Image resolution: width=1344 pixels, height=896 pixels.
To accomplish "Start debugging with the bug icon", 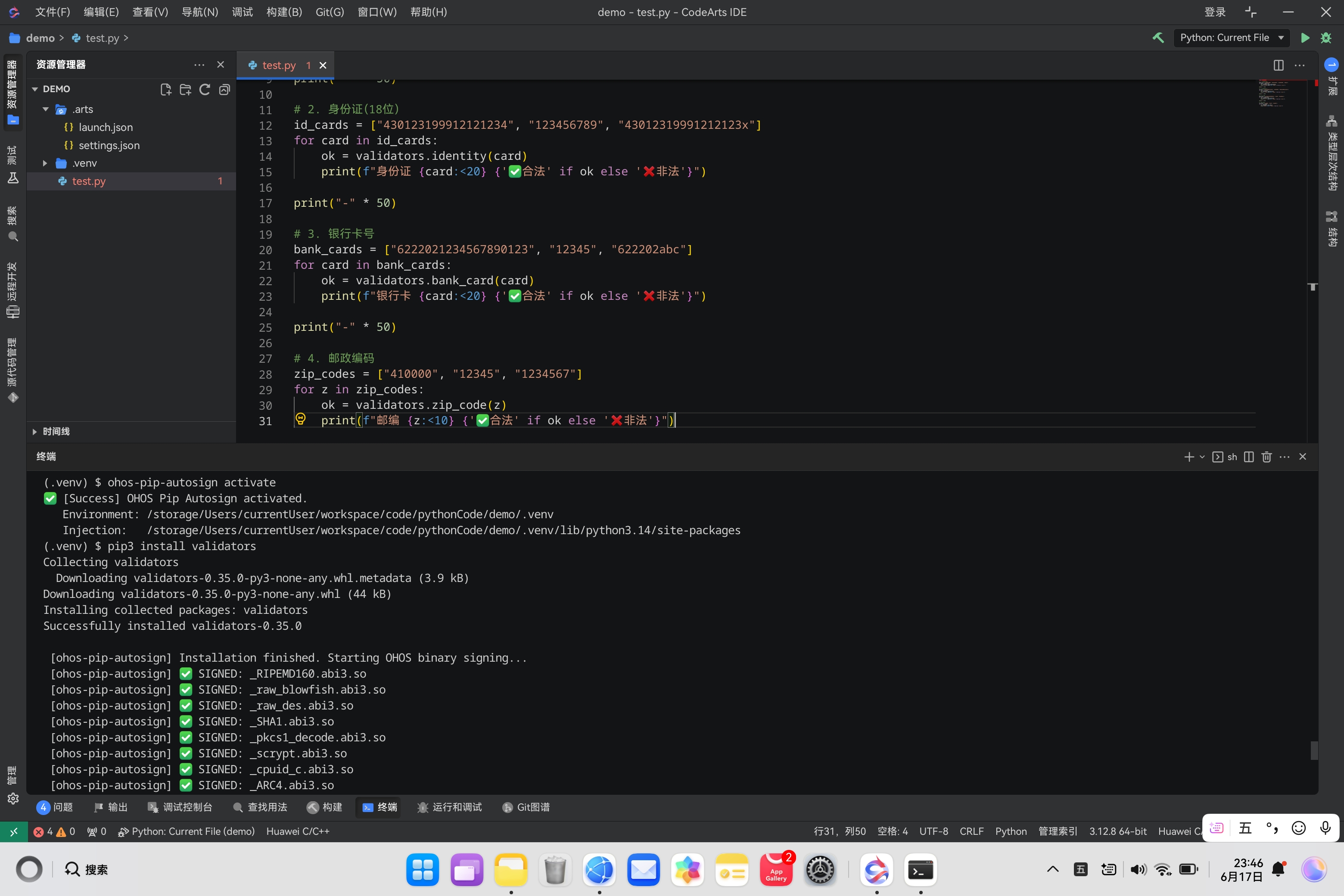I will [1326, 38].
